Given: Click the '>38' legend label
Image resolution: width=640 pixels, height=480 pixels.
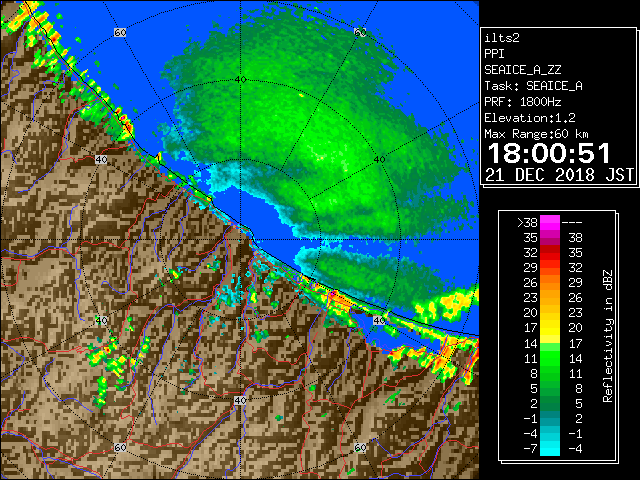Looking at the screenshot, I should click(527, 223).
